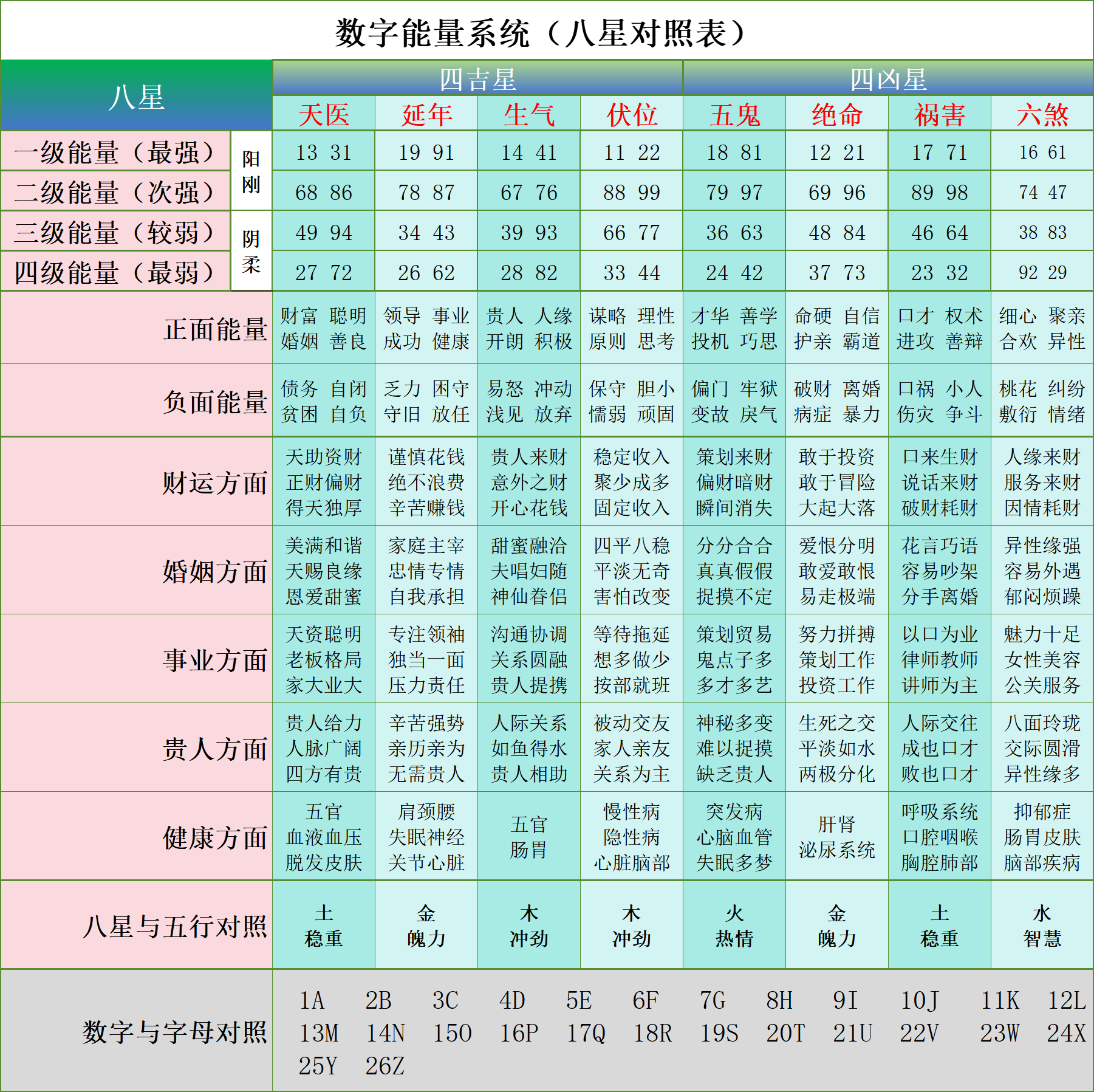Click the 阳刚 cell
The height and width of the screenshot is (1092, 1094).
pyautogui.click(x=251, y=171)
